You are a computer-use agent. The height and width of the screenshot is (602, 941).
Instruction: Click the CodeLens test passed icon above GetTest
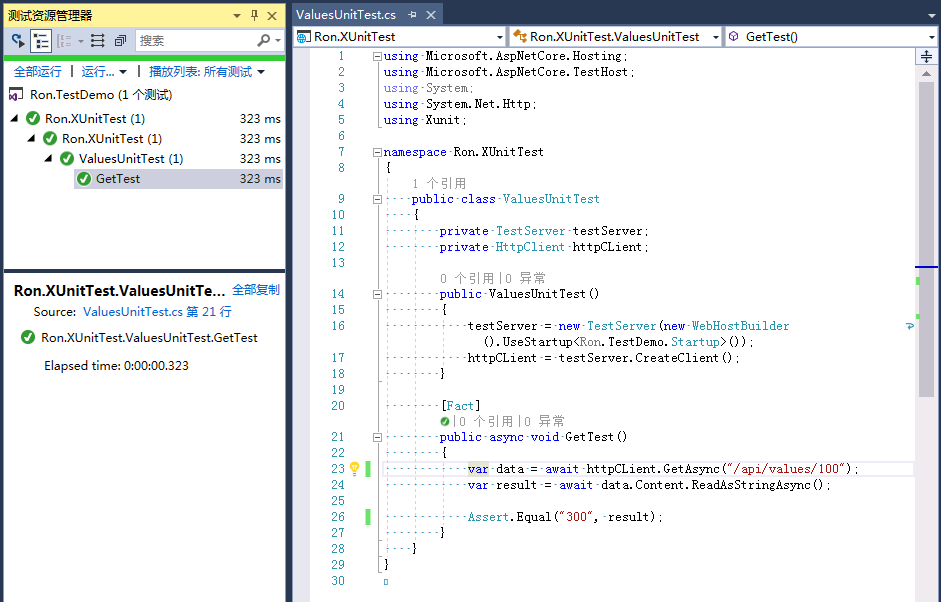(x=445, y=421)
